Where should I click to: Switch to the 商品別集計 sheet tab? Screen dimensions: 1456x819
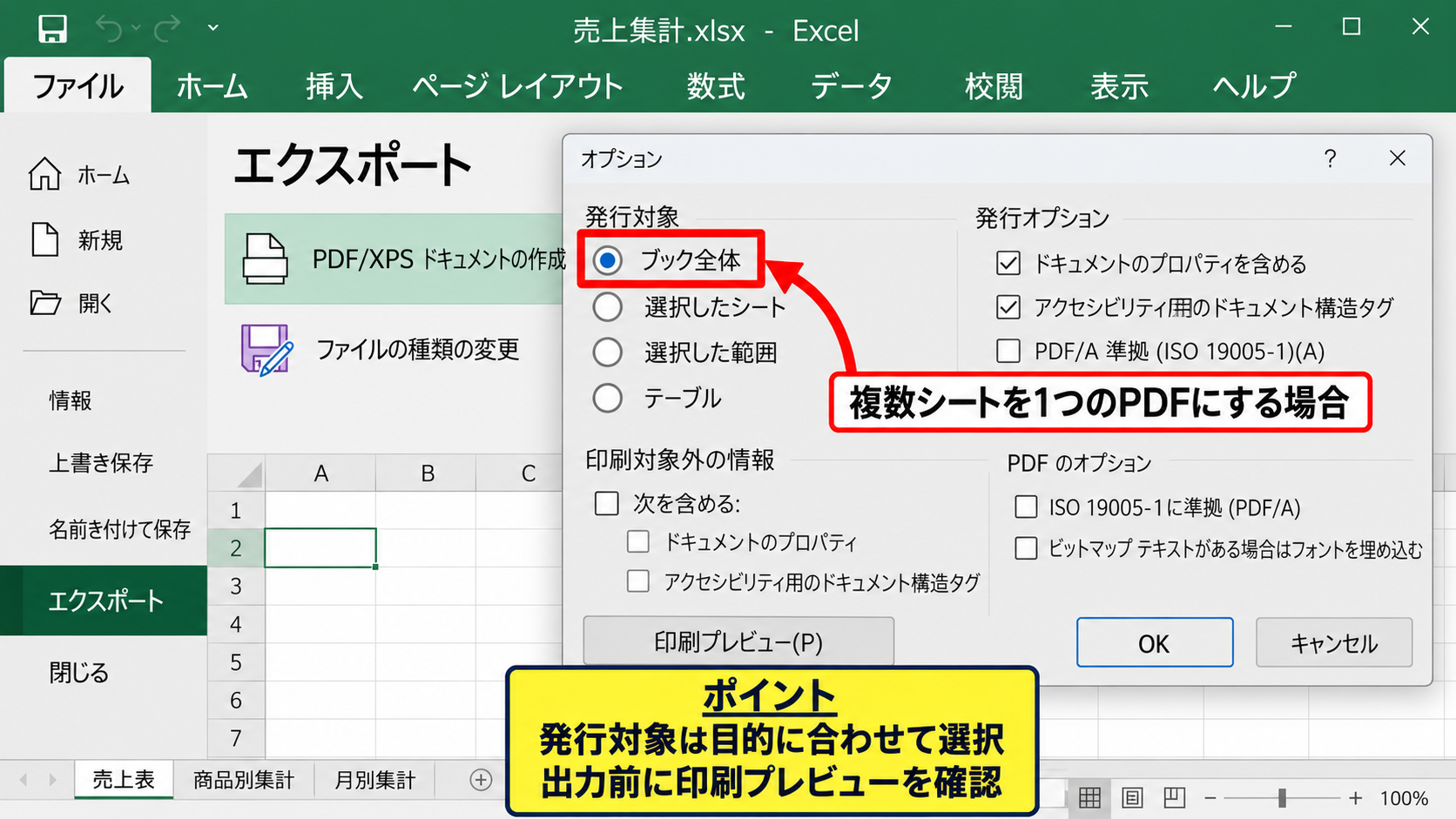[x=244, y=780]
